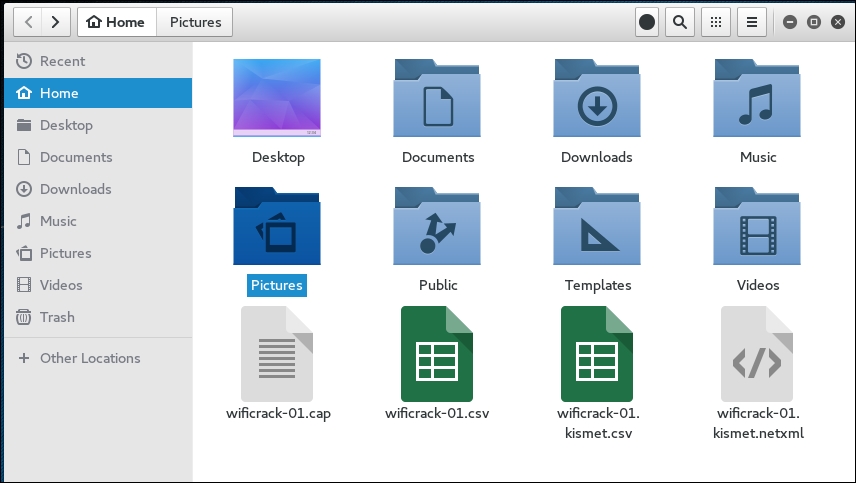Screen dimensions: 856x483
Task: Select the wificrack-01.csv spreadsheet file
Action: click(x=437, y=354)
